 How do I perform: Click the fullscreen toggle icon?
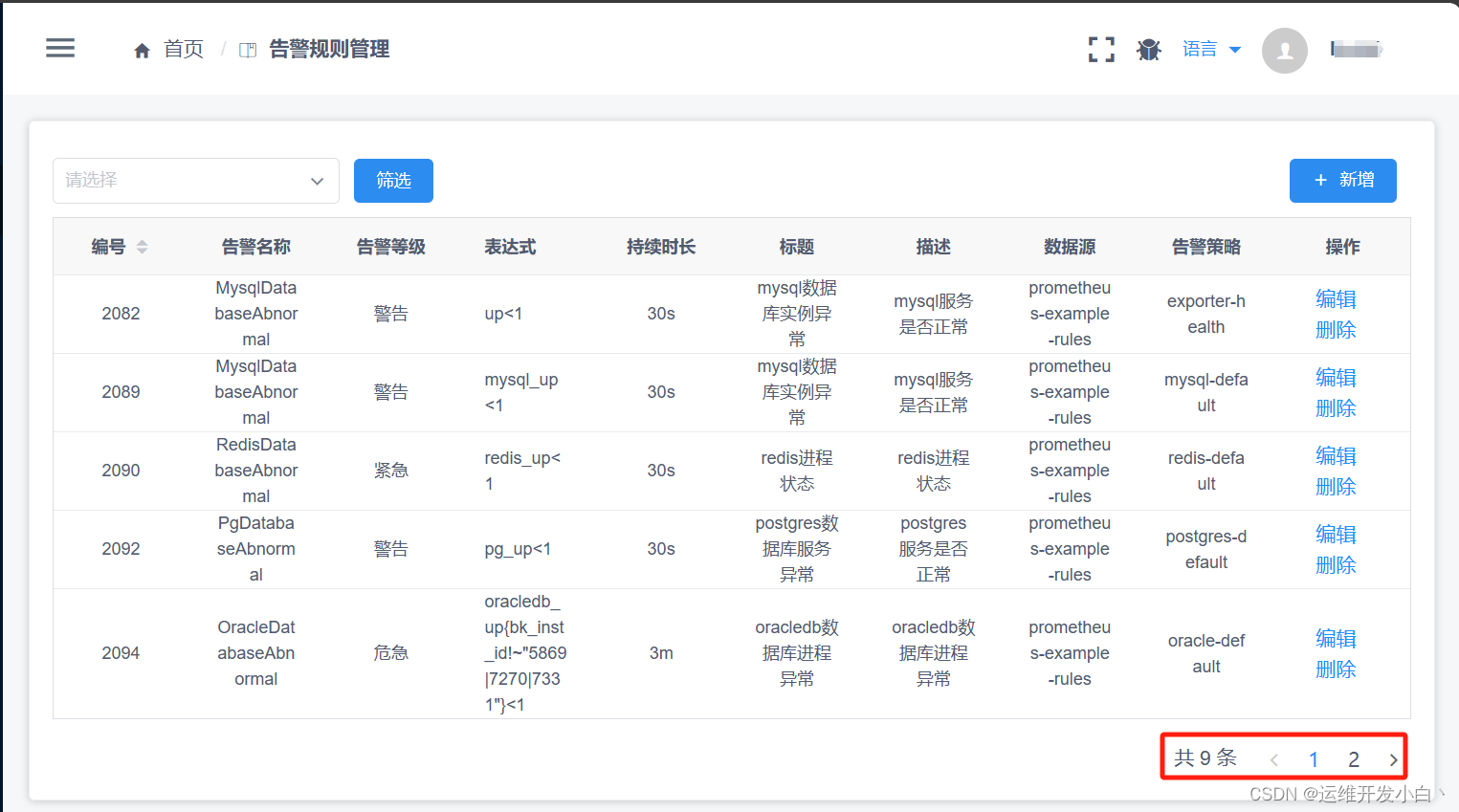[x=1101, y=50]
